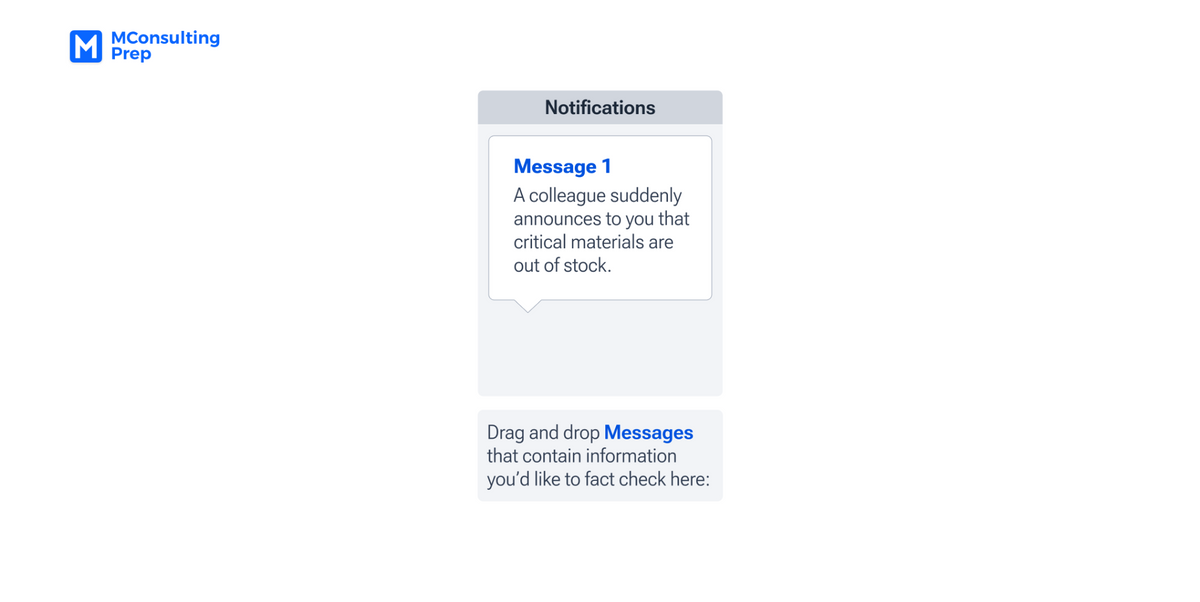Screen dimensions: 1200x602
Task: Click the line 'A colleague suddenly'
Action: point(598,195)
